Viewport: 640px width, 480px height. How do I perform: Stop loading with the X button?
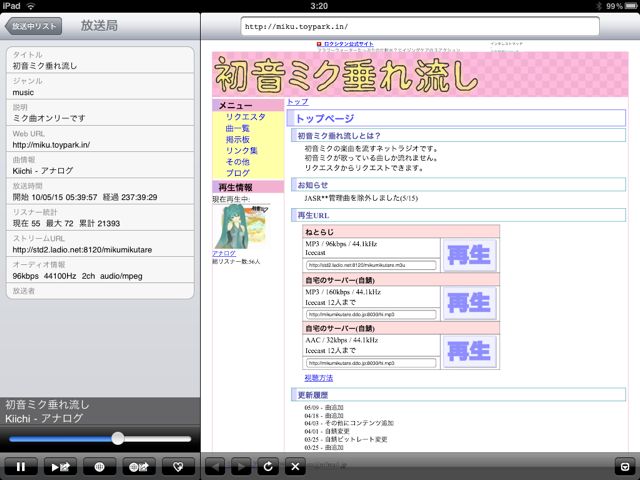coord(295,467)
